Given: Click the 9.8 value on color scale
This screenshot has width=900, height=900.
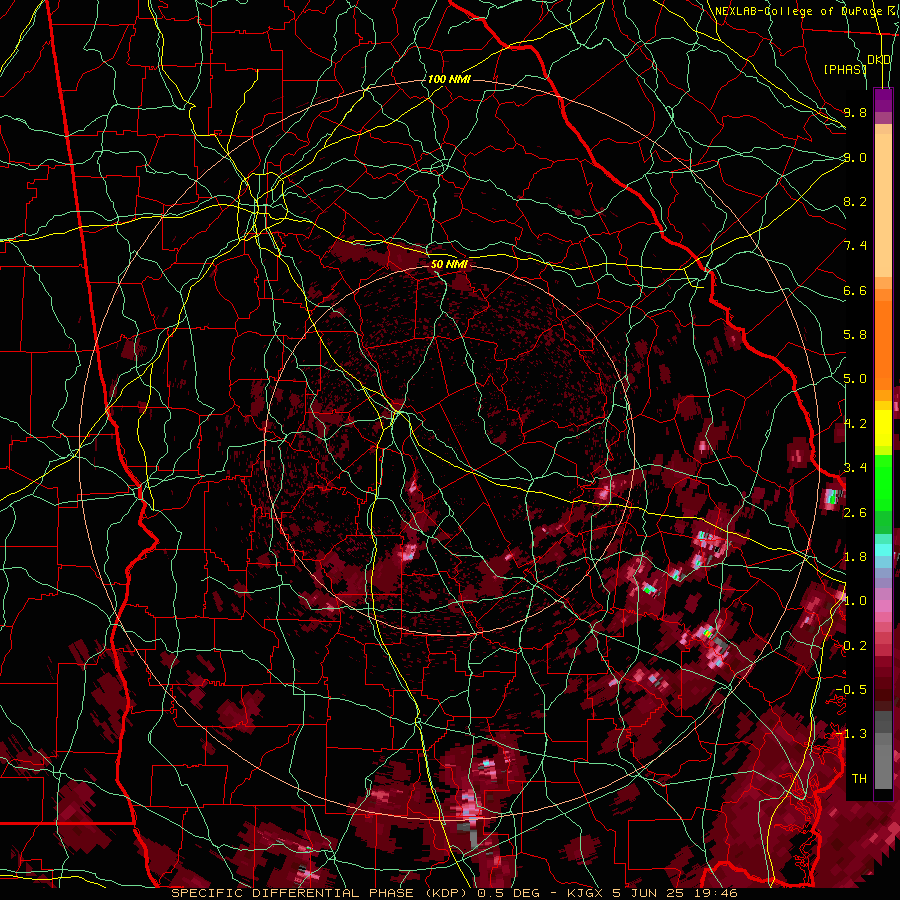Looking at the screenshot, I should coord(855,112).
